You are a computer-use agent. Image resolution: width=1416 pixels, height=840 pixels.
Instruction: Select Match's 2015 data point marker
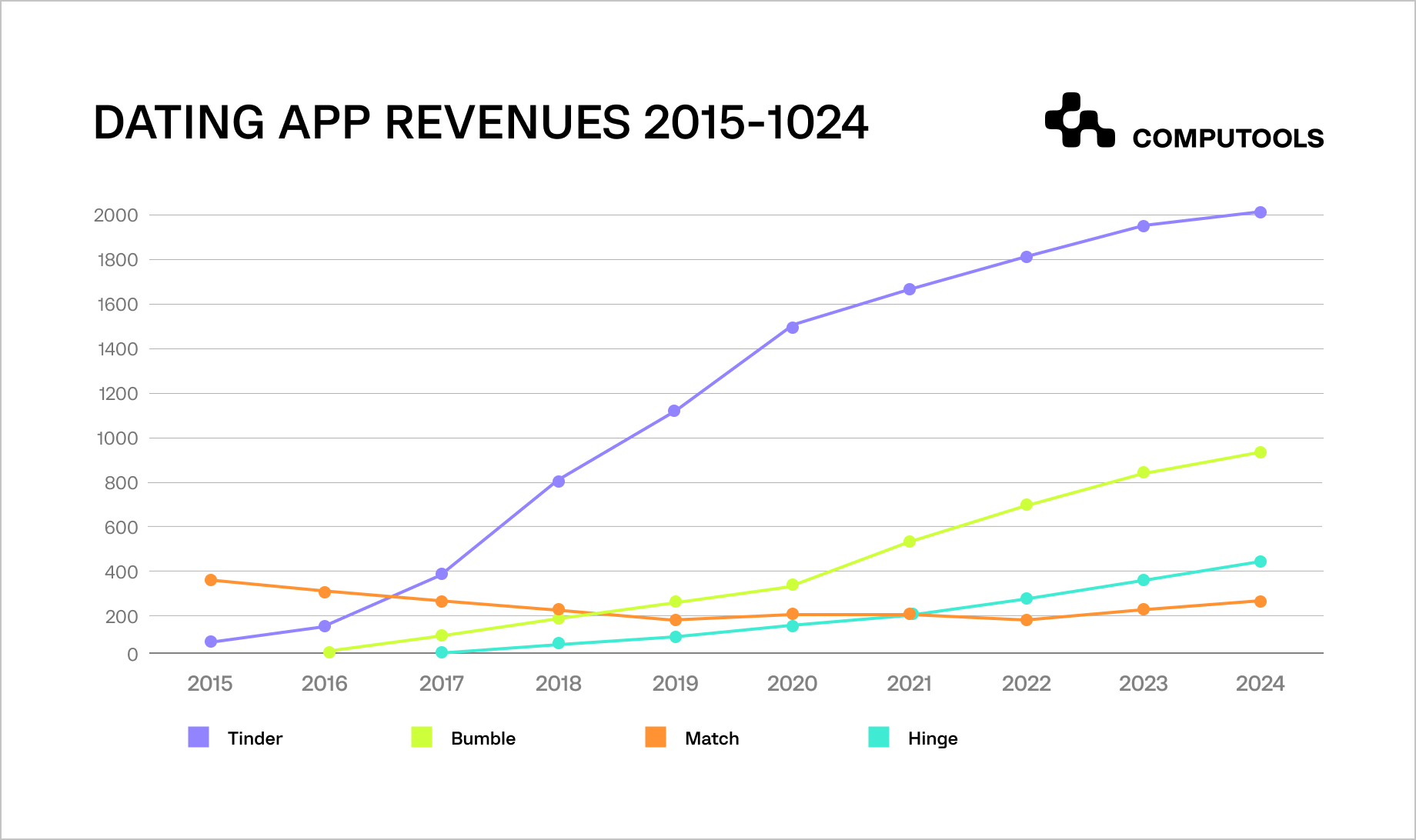point(209,578)
